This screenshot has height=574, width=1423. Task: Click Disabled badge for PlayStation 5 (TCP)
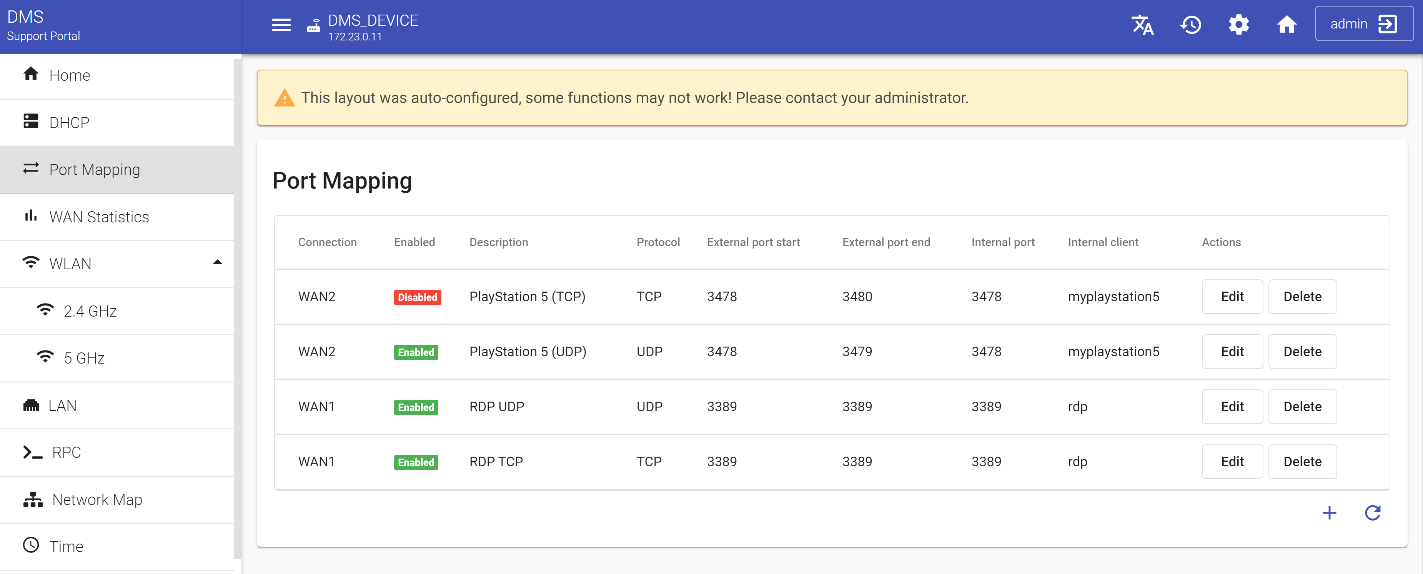point(417,297)
